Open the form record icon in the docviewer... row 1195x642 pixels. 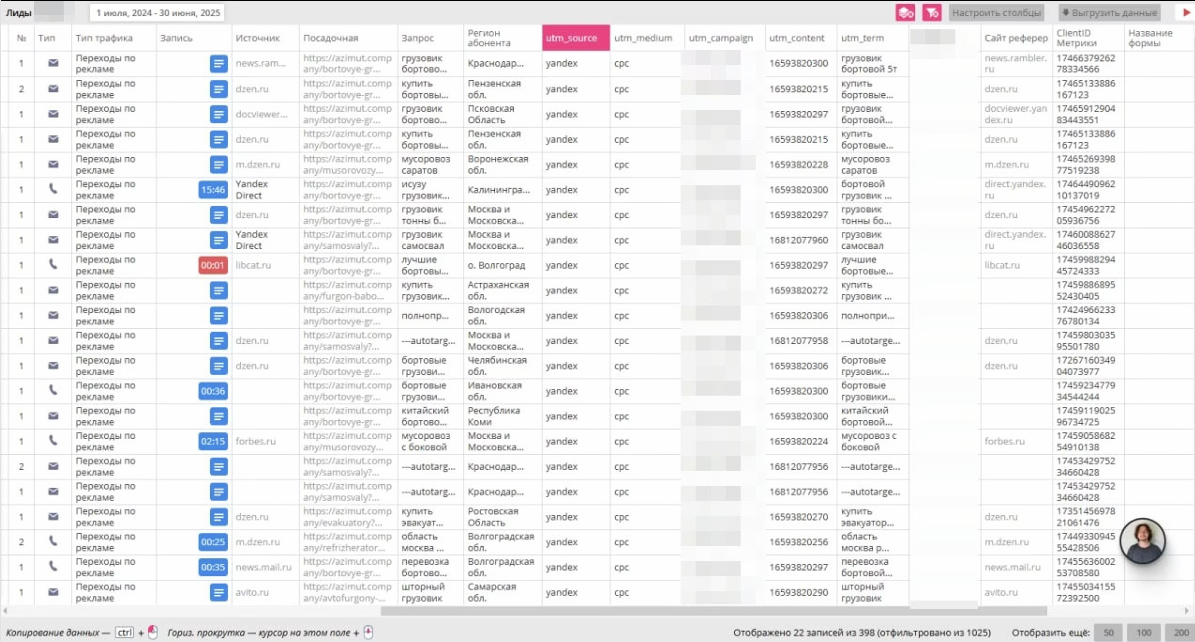coord(219,114)
